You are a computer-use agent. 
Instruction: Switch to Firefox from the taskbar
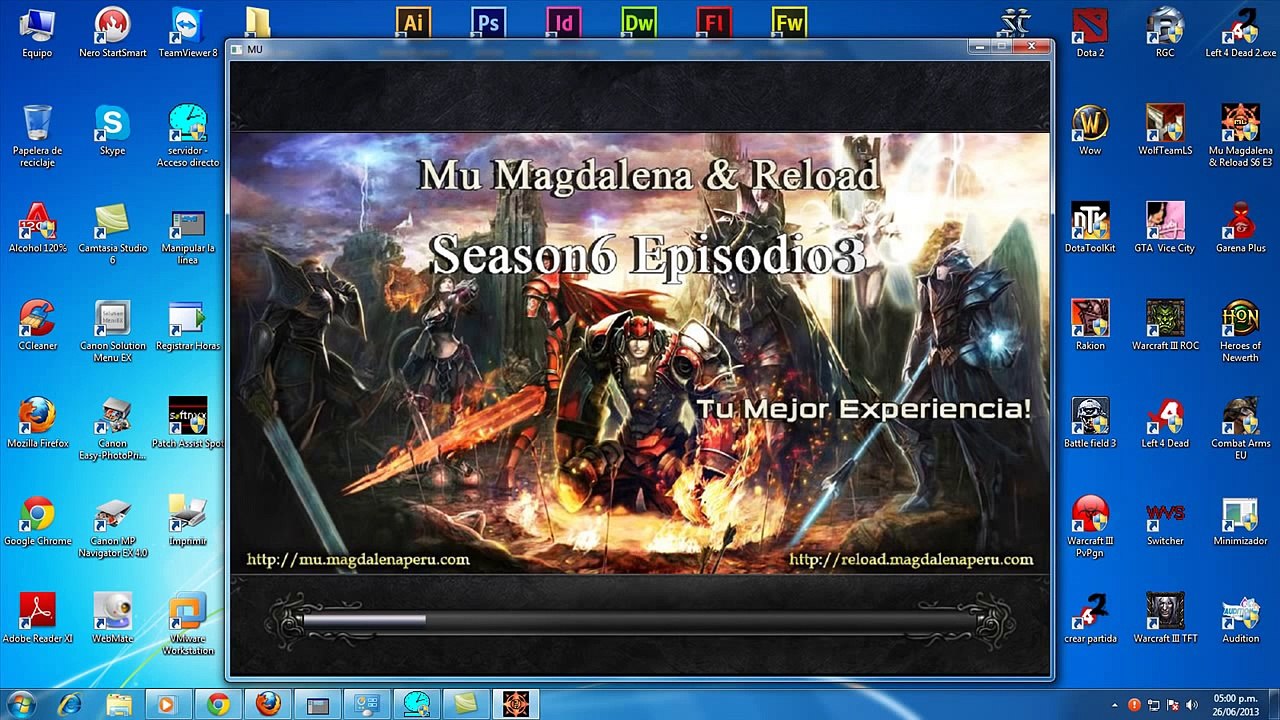[x=268, y=705]
